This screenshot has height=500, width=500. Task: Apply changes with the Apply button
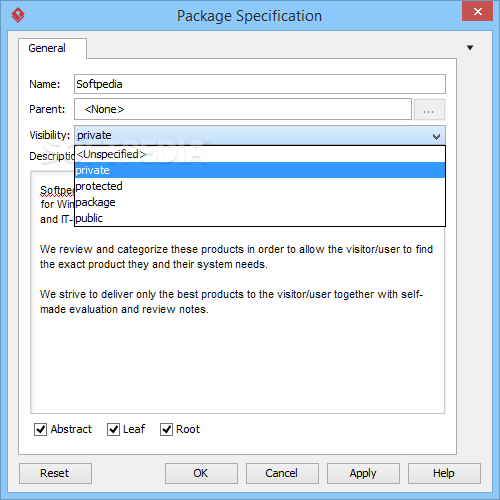pyautogui.click(x=363, y=473)
